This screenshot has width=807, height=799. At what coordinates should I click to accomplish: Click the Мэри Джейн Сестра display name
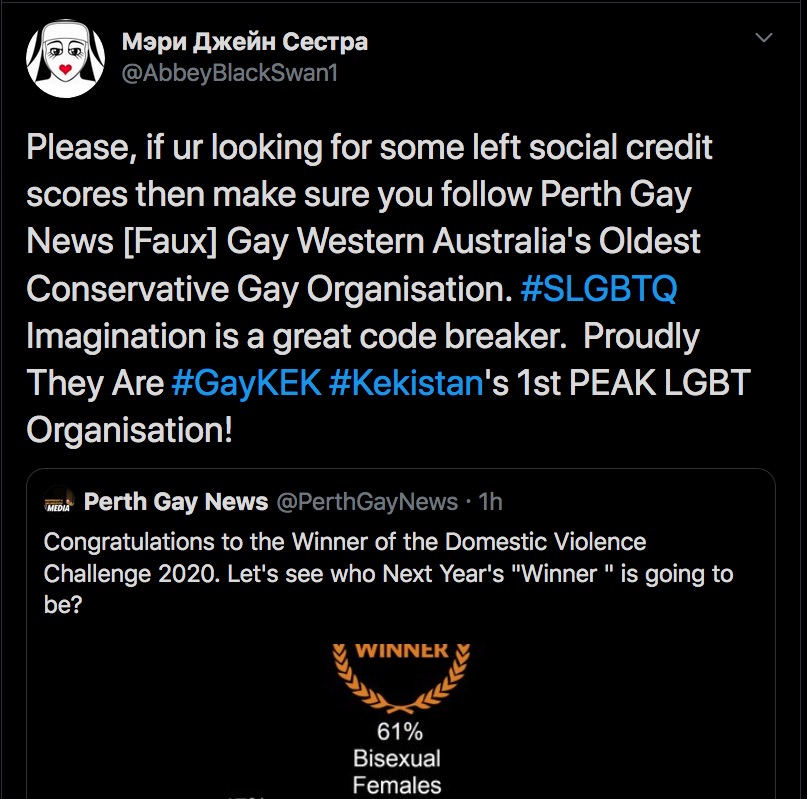pos(244,42)
